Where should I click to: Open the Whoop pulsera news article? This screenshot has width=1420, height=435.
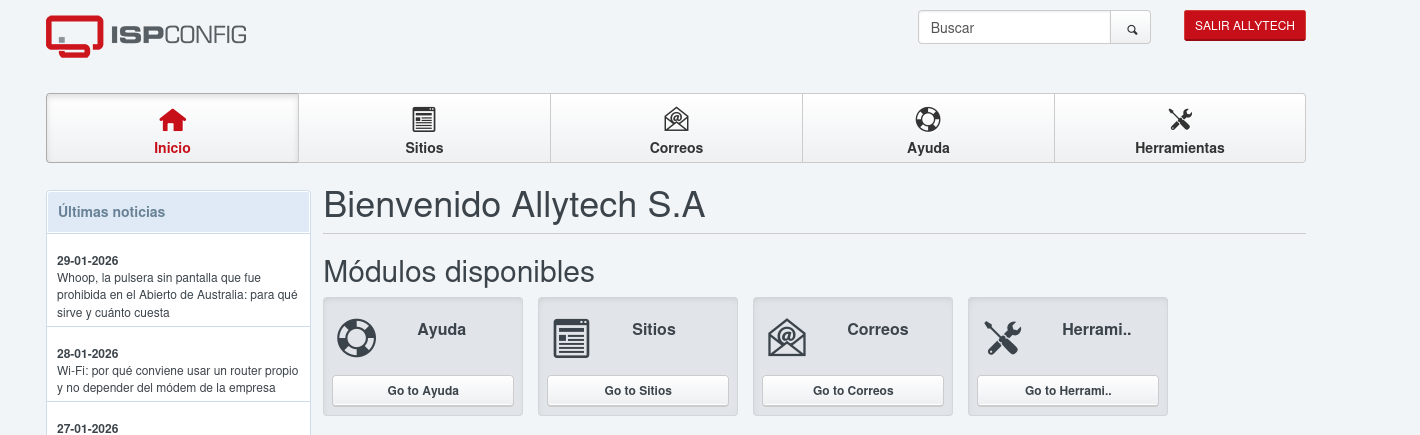177,295
